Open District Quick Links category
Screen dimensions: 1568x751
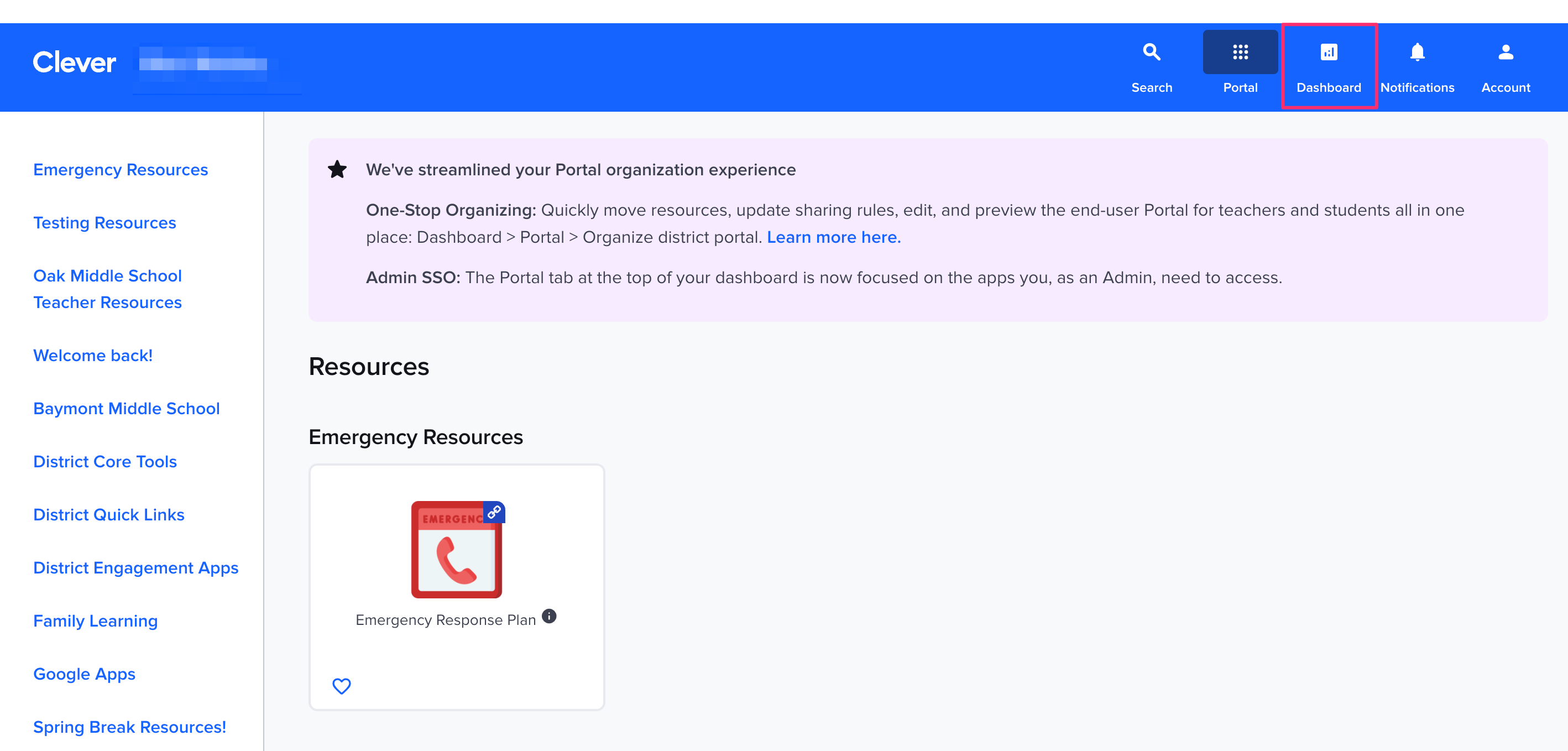109,515
